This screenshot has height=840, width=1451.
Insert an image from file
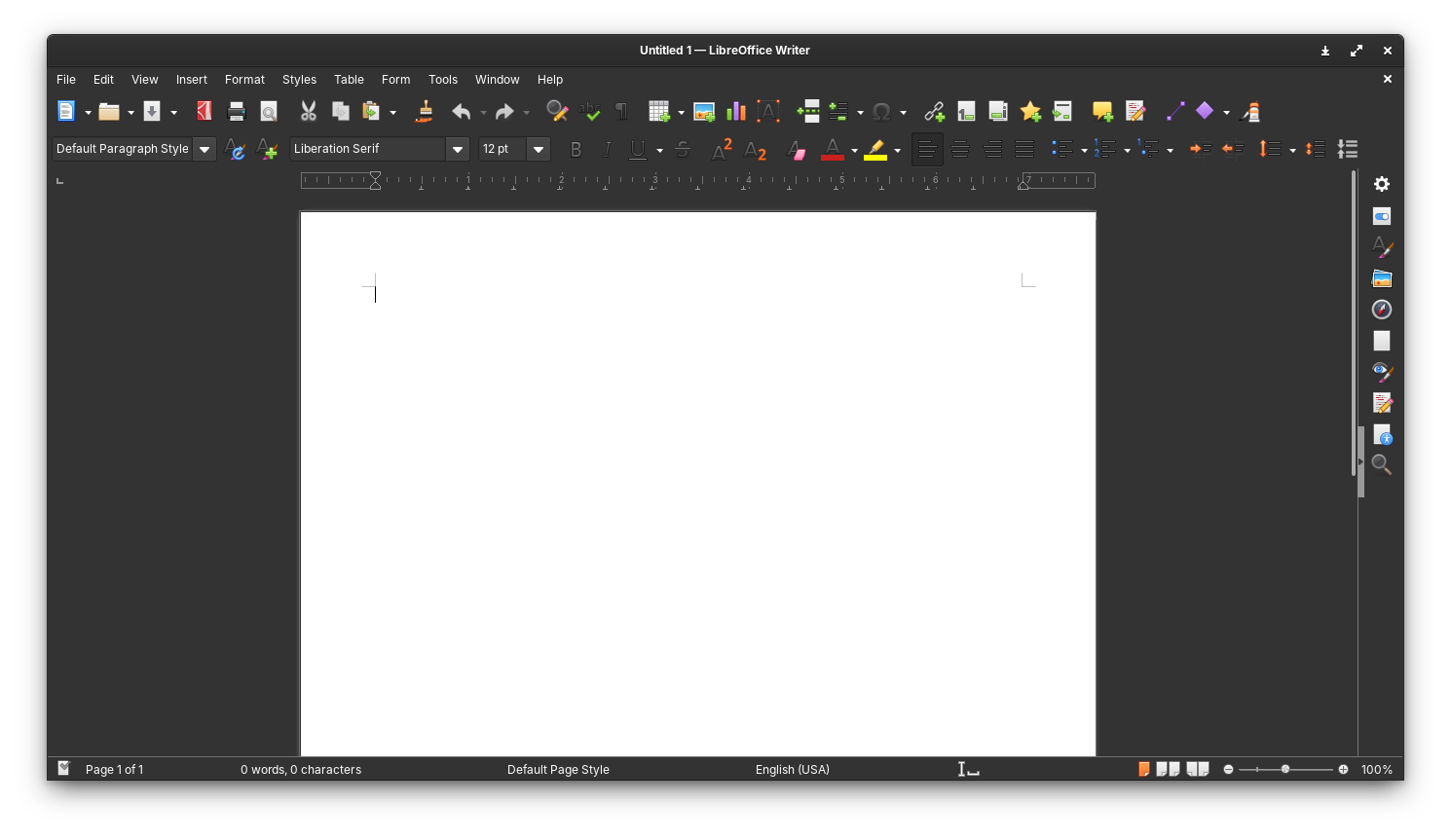pyautogui.click(x=703, y=111)
